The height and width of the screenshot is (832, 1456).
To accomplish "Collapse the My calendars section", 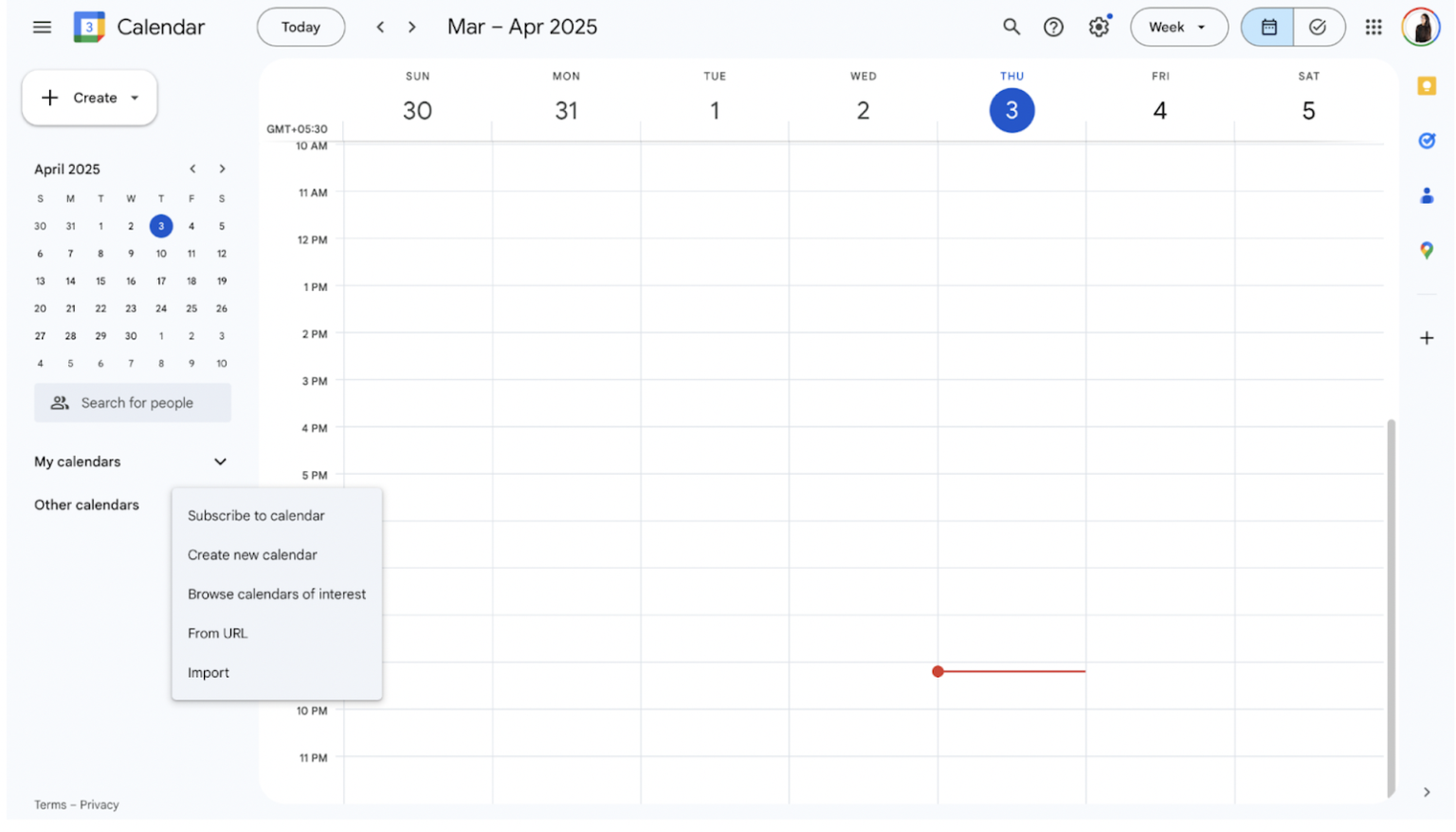I will click(x=220, y=461).
